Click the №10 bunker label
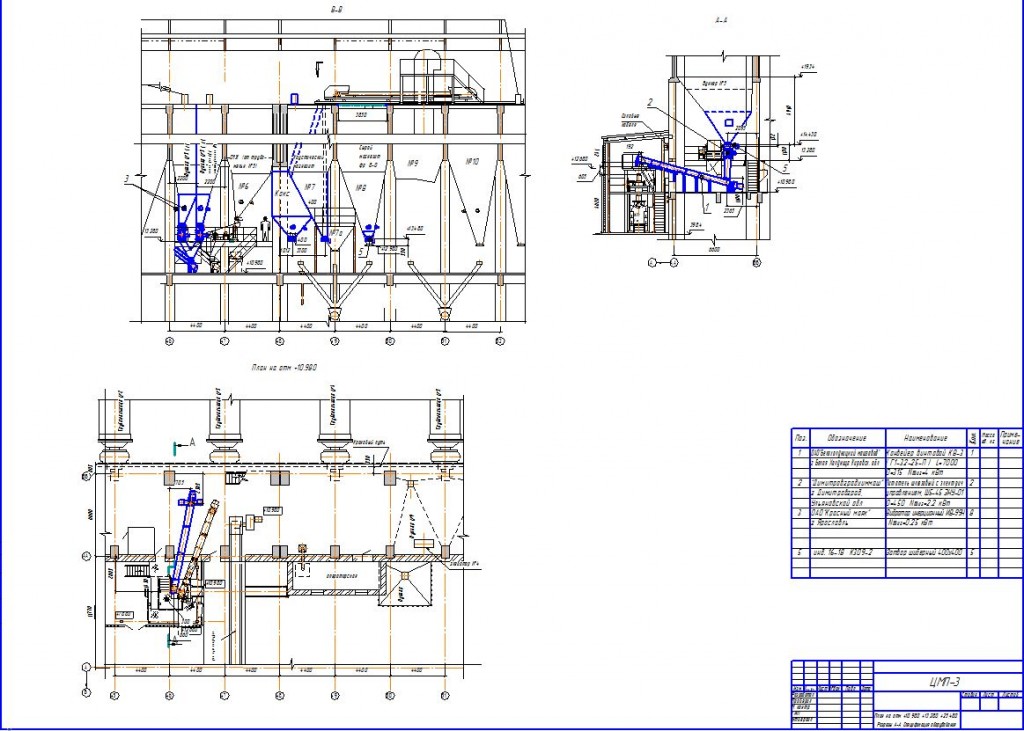The height and width of the screenshot is (731, 1024). point(472,161)
